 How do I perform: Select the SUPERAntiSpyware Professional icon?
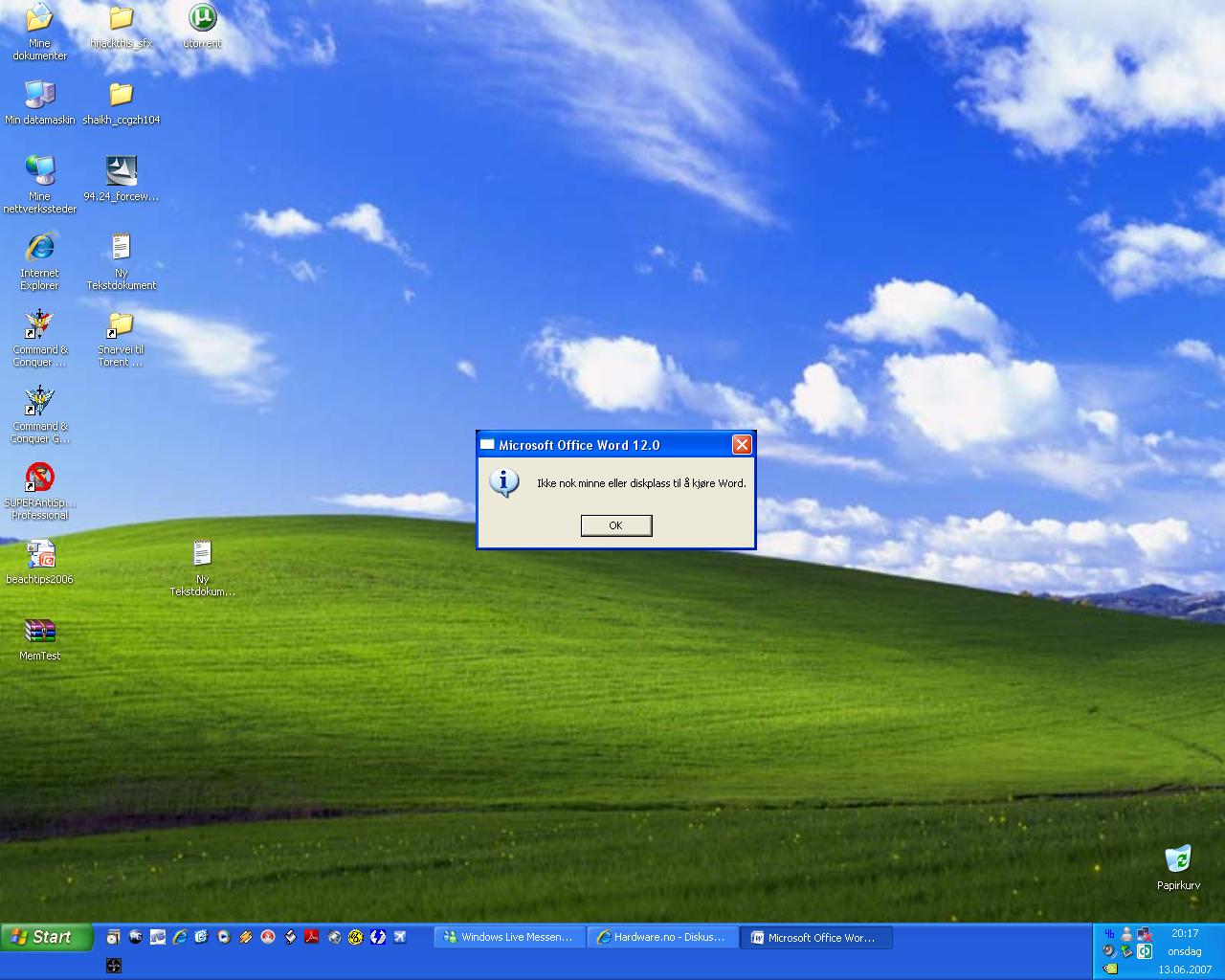[x=39, y=491]
